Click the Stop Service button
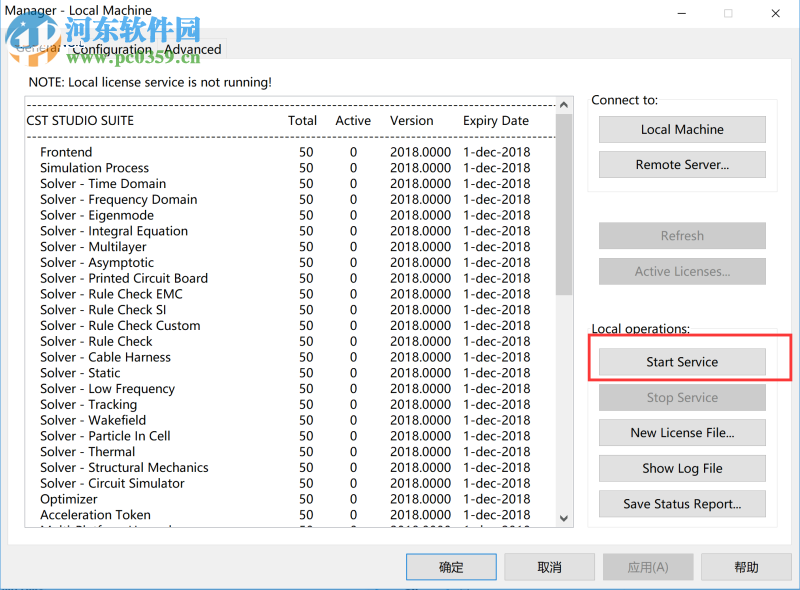 pos(681,397)
